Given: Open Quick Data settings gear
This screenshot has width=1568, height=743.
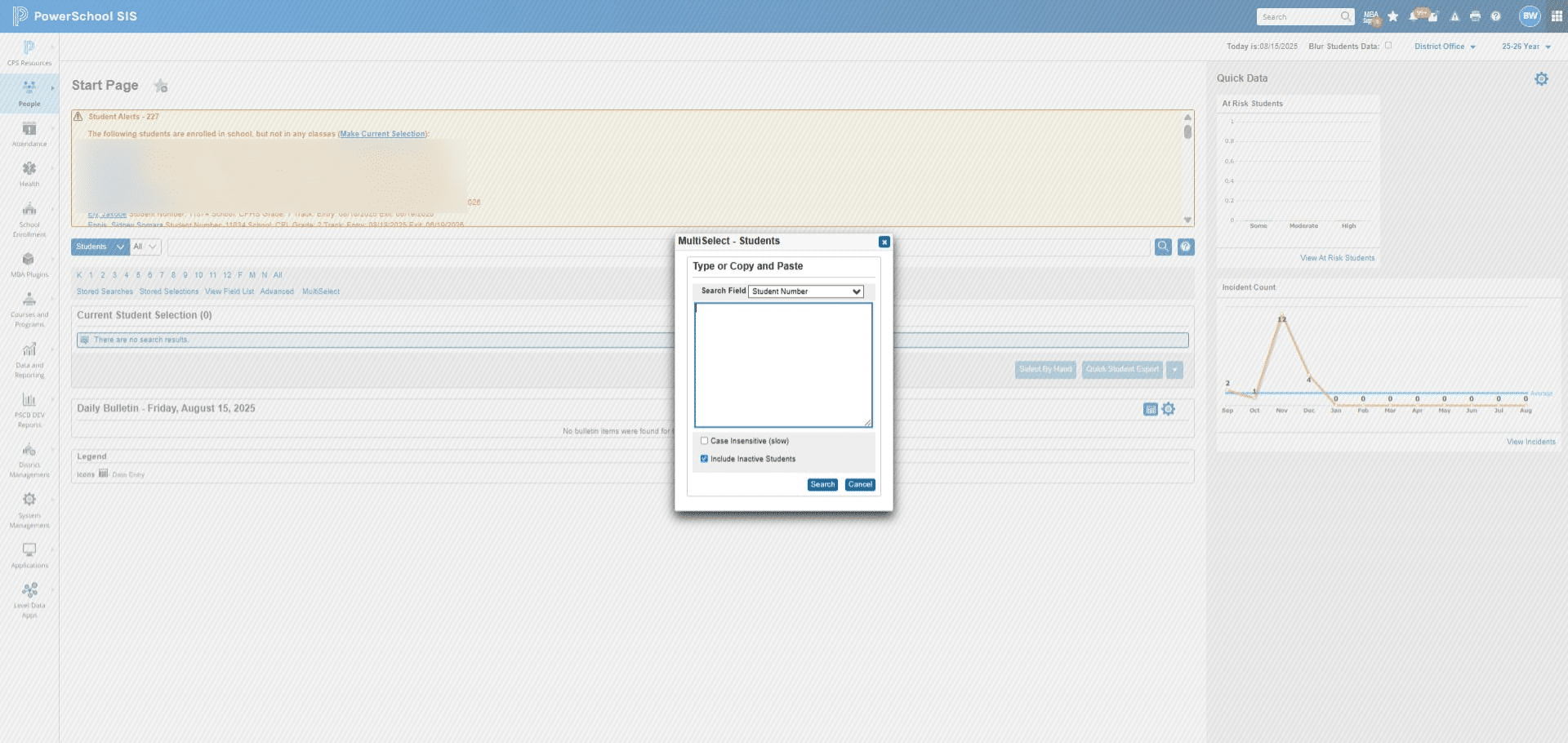Looking at the screenshot, I should pos(1541,79).
